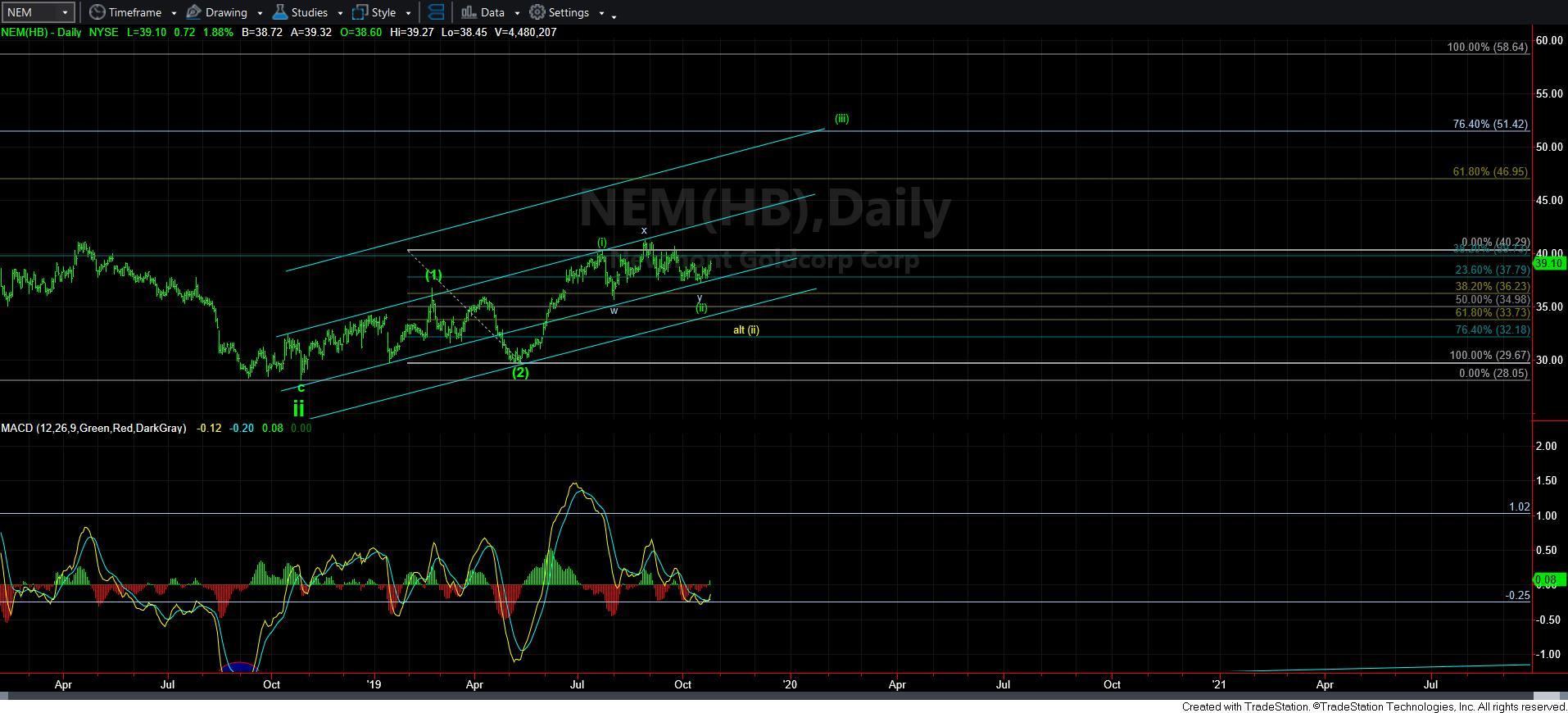Click the '20 year marker on time axis
The width and height of the screenshot is (1568, 713).
[790, 683]
